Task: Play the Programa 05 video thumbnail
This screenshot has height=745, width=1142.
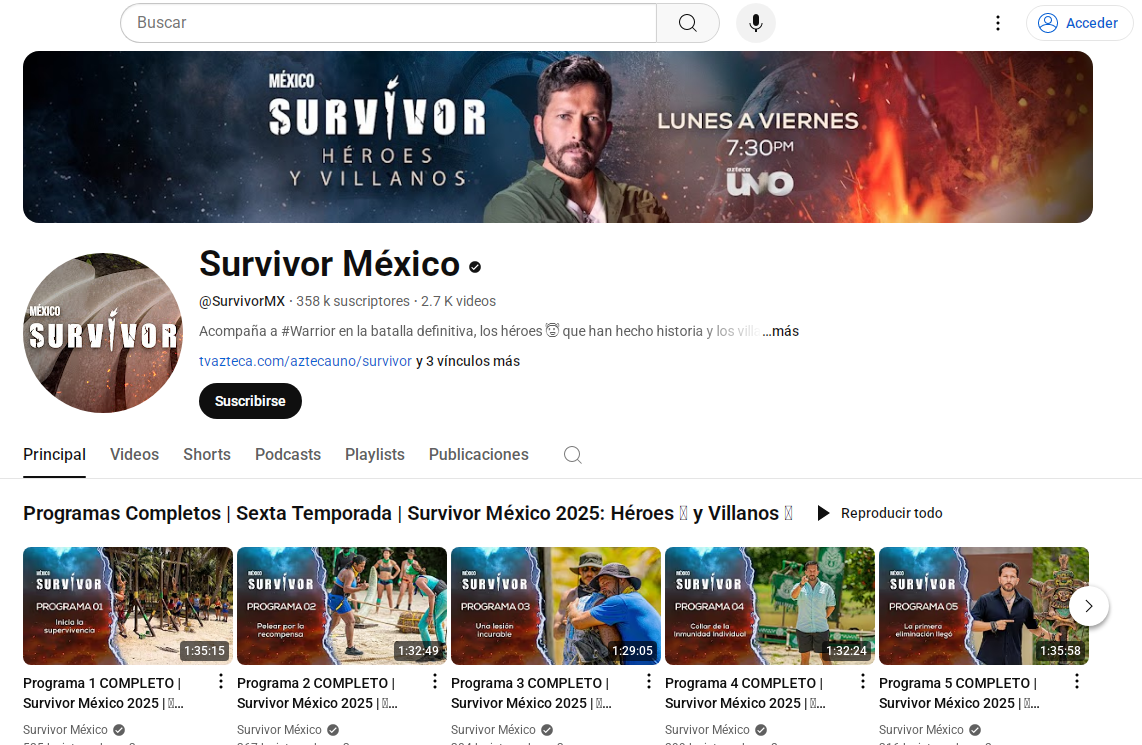Action: [x=984, y=606]
